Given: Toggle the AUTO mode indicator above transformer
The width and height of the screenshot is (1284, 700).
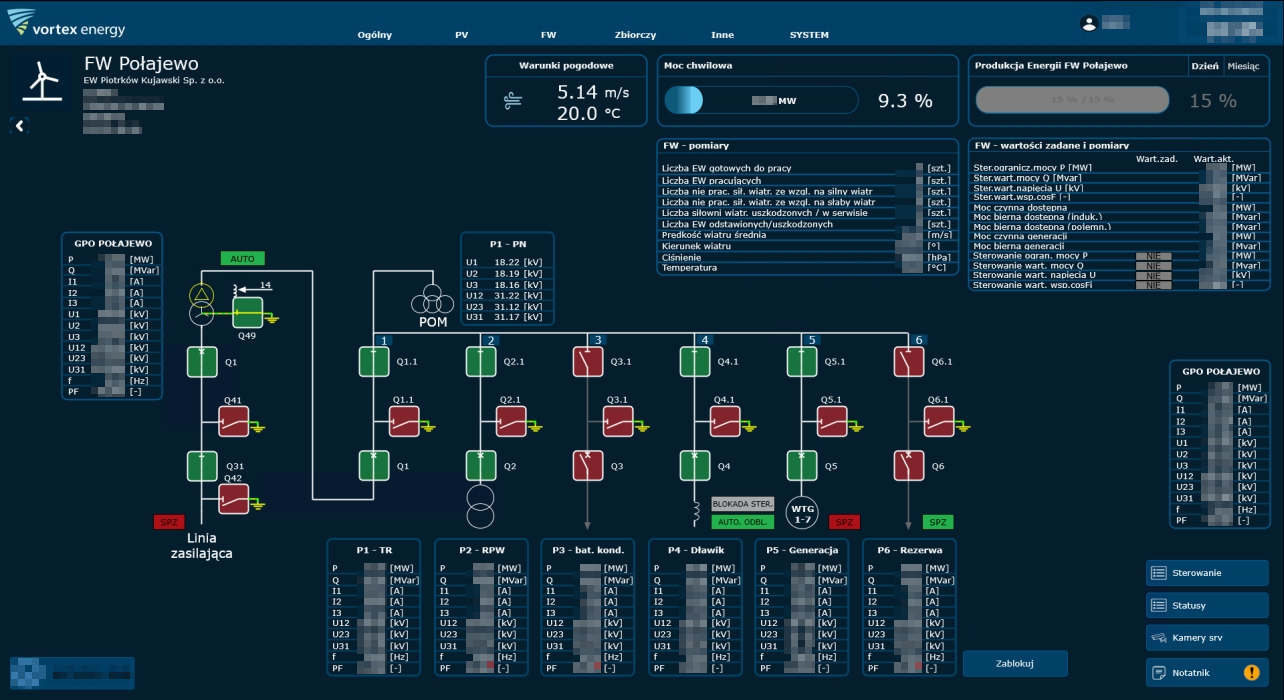Looking at the screenshot, I should 243,258.
